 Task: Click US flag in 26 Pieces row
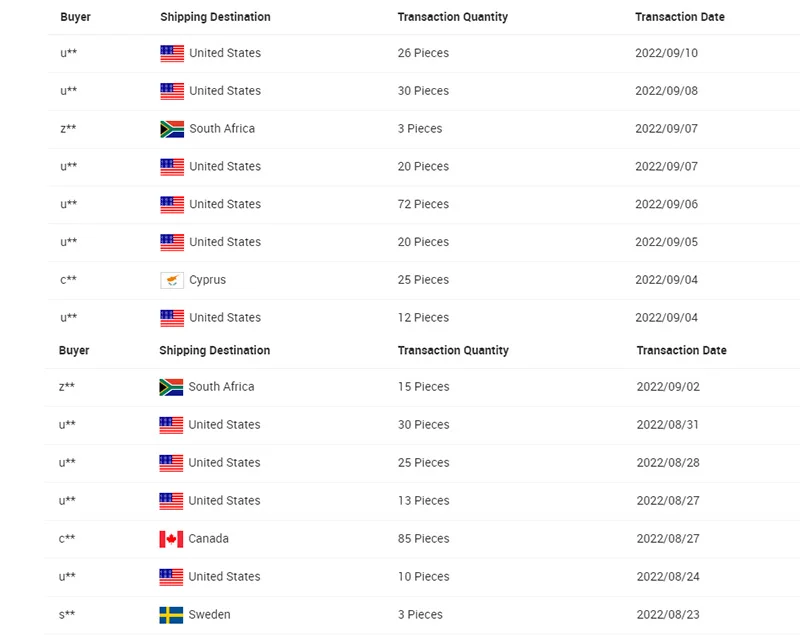[x=172, y=54]
